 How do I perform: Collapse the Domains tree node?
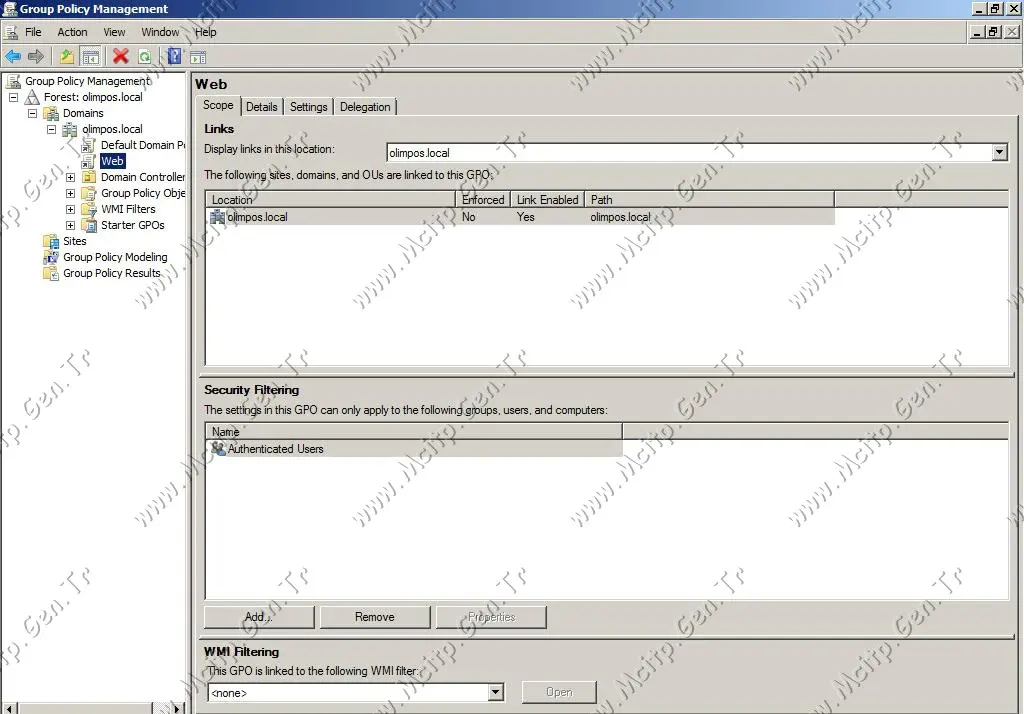click(x=32, y=114)
